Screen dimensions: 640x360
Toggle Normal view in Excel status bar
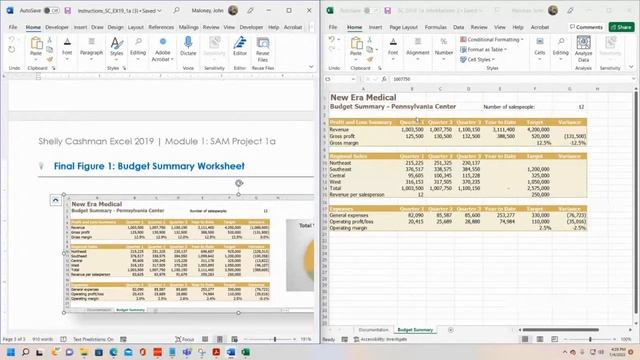[x=525, y=339]
